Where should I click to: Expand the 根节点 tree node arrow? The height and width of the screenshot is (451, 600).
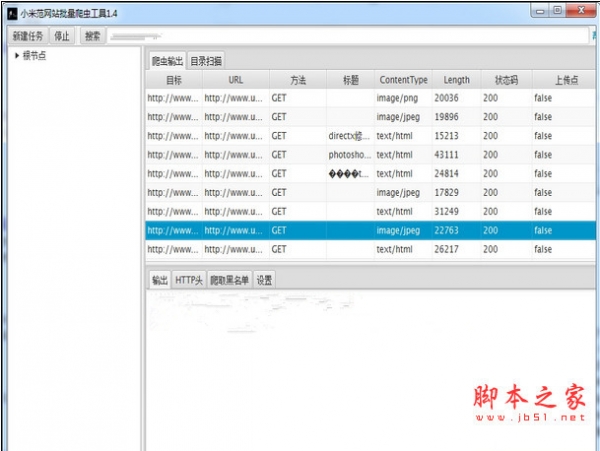pyautogui.click(x=17, y=54)
